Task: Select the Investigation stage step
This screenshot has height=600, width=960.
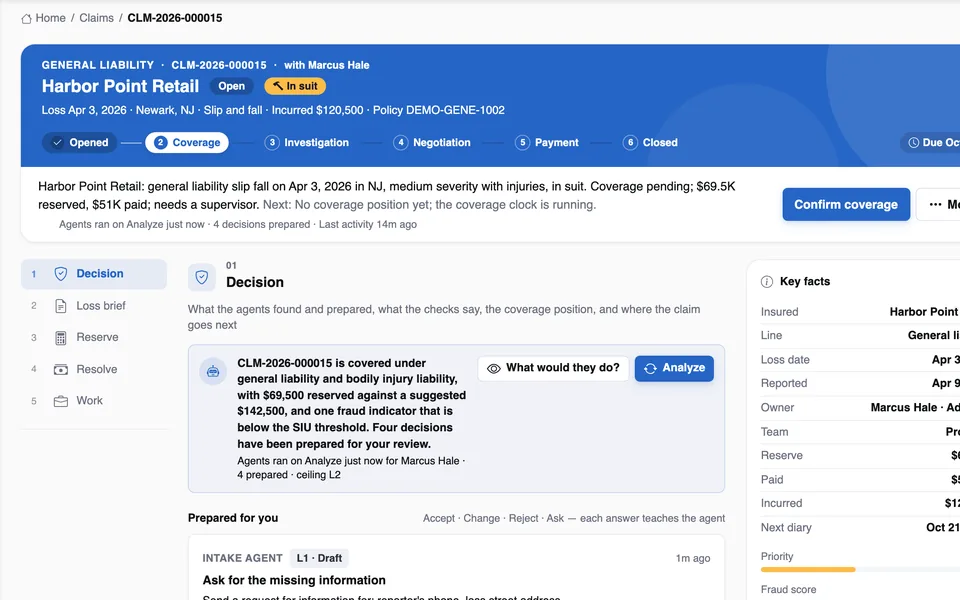Action: [x=307, y=143]
